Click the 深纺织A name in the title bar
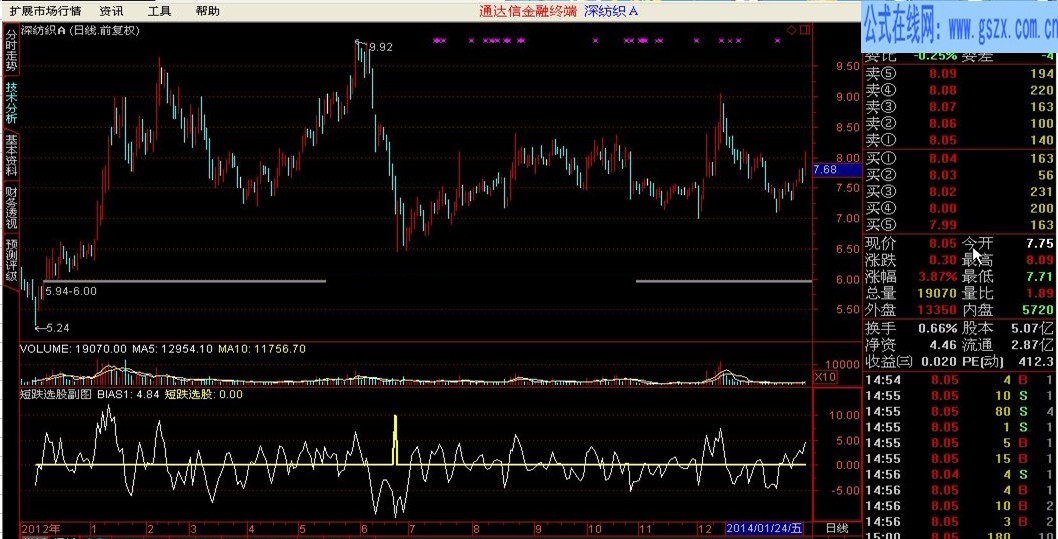The height and width of the screenshot is (539, 1058). (x=611, y=11)
